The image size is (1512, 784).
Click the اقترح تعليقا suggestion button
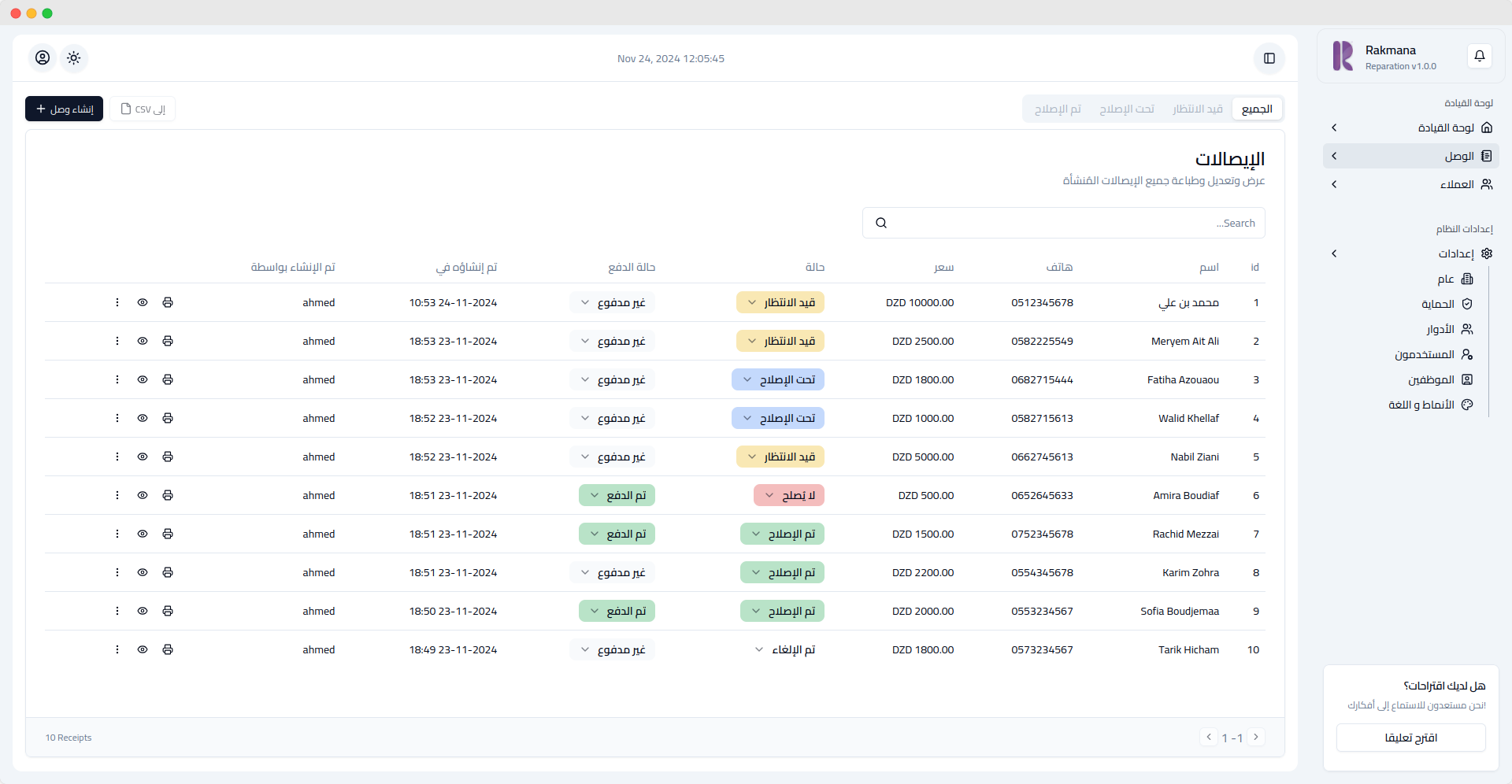click(1410, 738)
